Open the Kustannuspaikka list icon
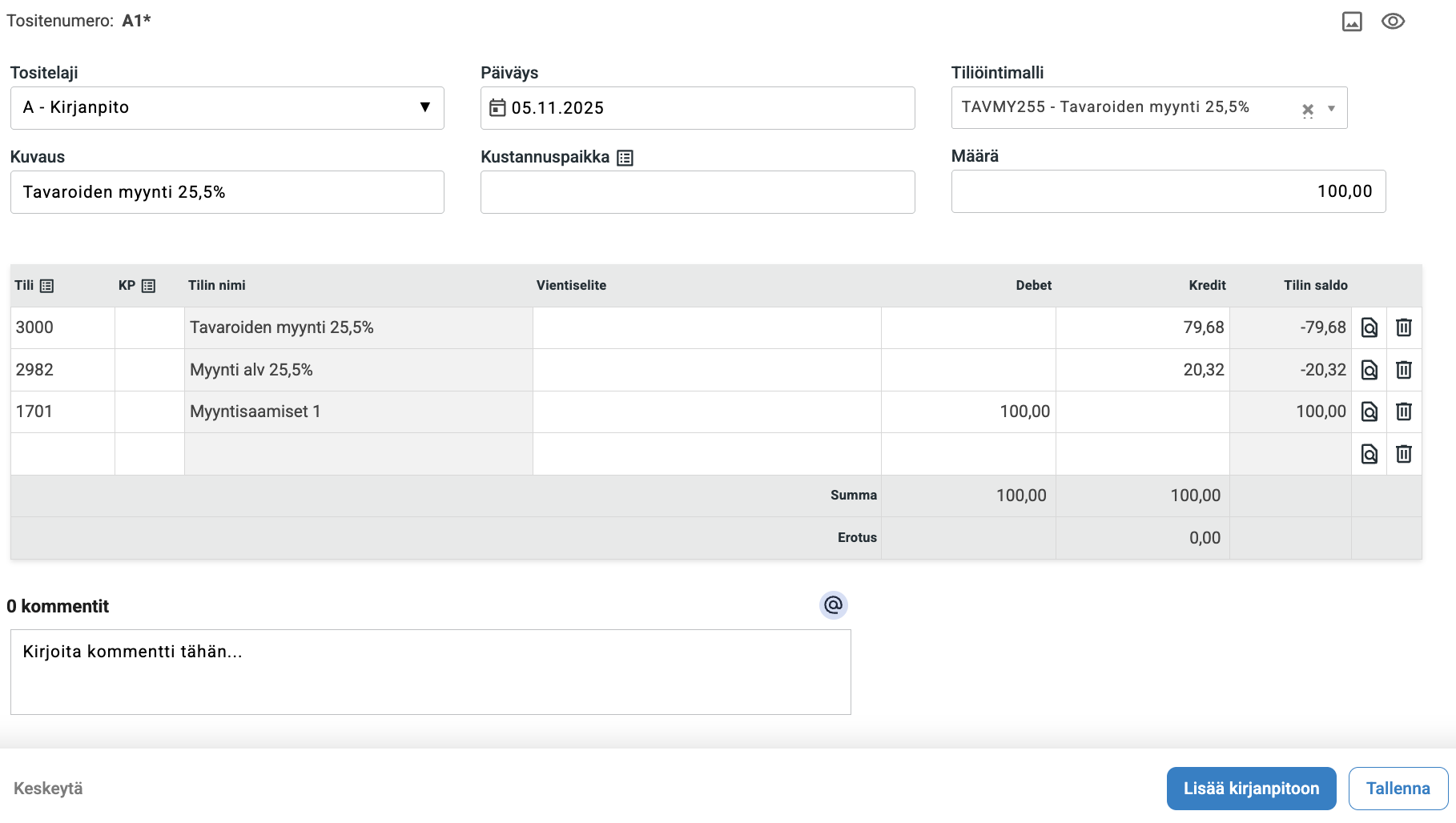The height and width of the screenshot is (823, 1456). (625, 158)
